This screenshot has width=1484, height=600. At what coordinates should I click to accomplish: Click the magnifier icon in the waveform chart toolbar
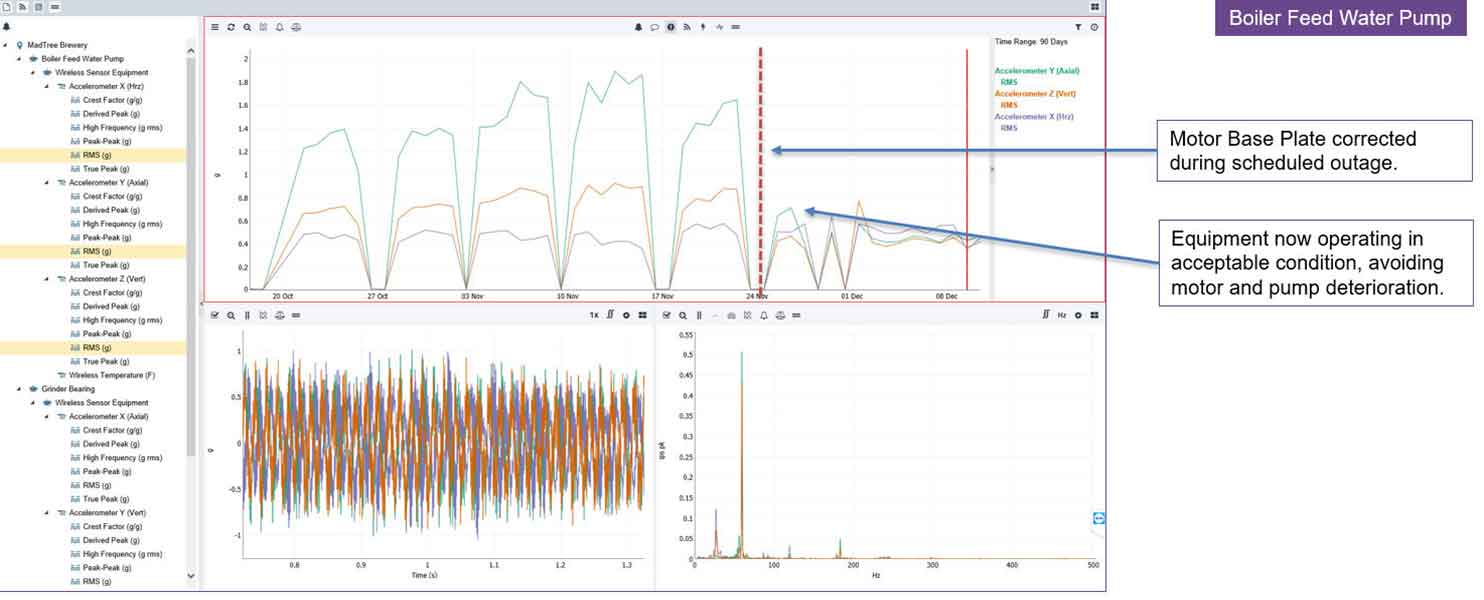coord(231,315)
